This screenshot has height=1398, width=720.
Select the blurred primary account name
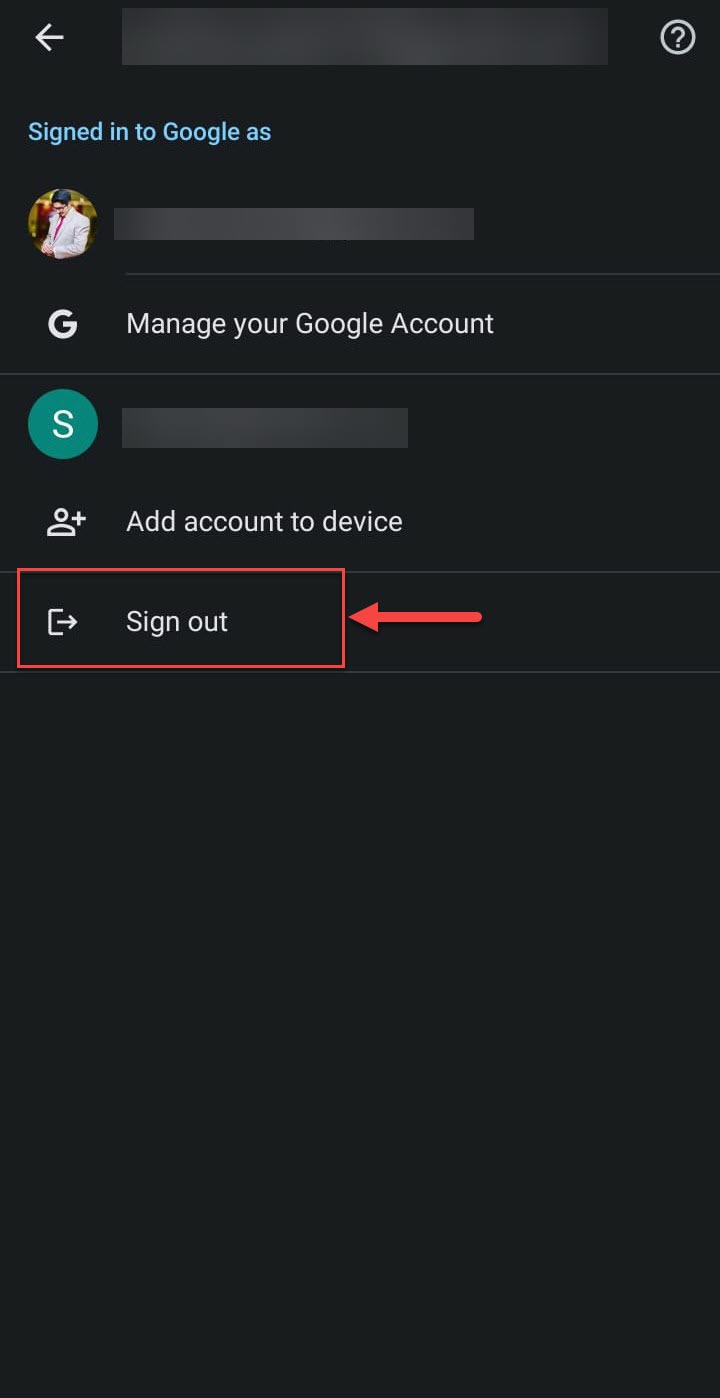(294, 224)
